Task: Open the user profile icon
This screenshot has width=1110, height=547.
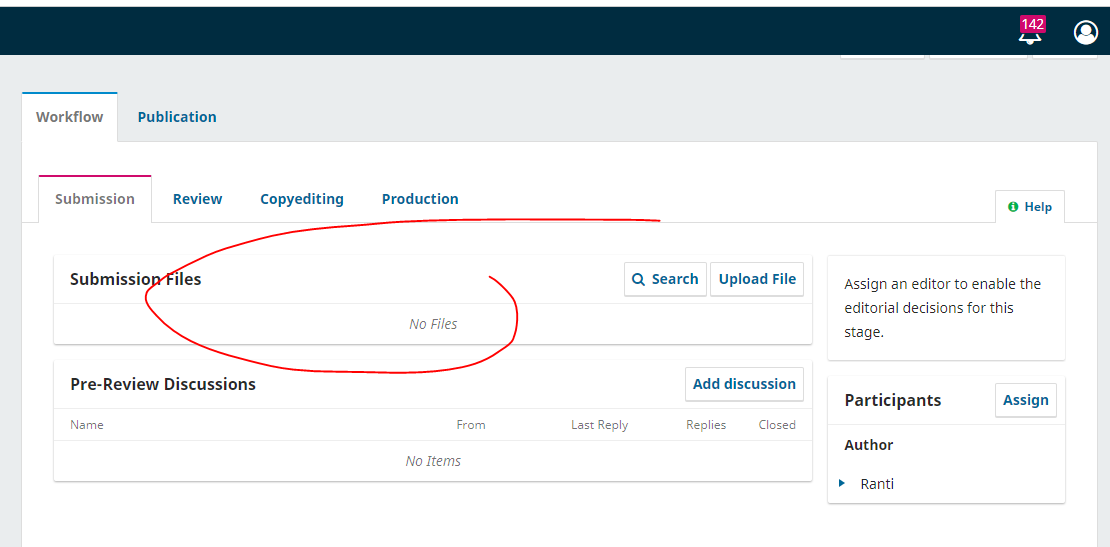Action: coord(1085,33)
